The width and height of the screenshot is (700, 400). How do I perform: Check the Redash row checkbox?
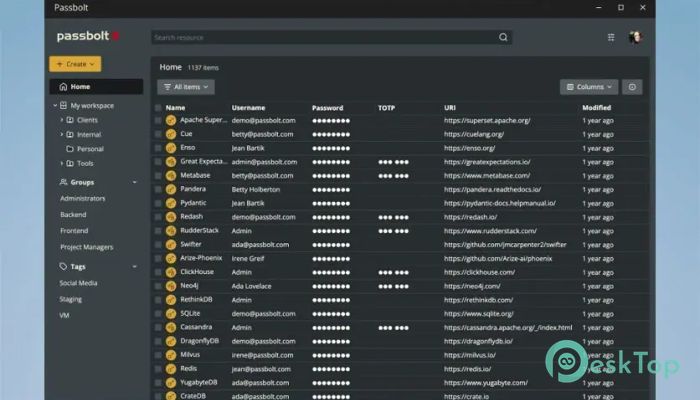158,217
